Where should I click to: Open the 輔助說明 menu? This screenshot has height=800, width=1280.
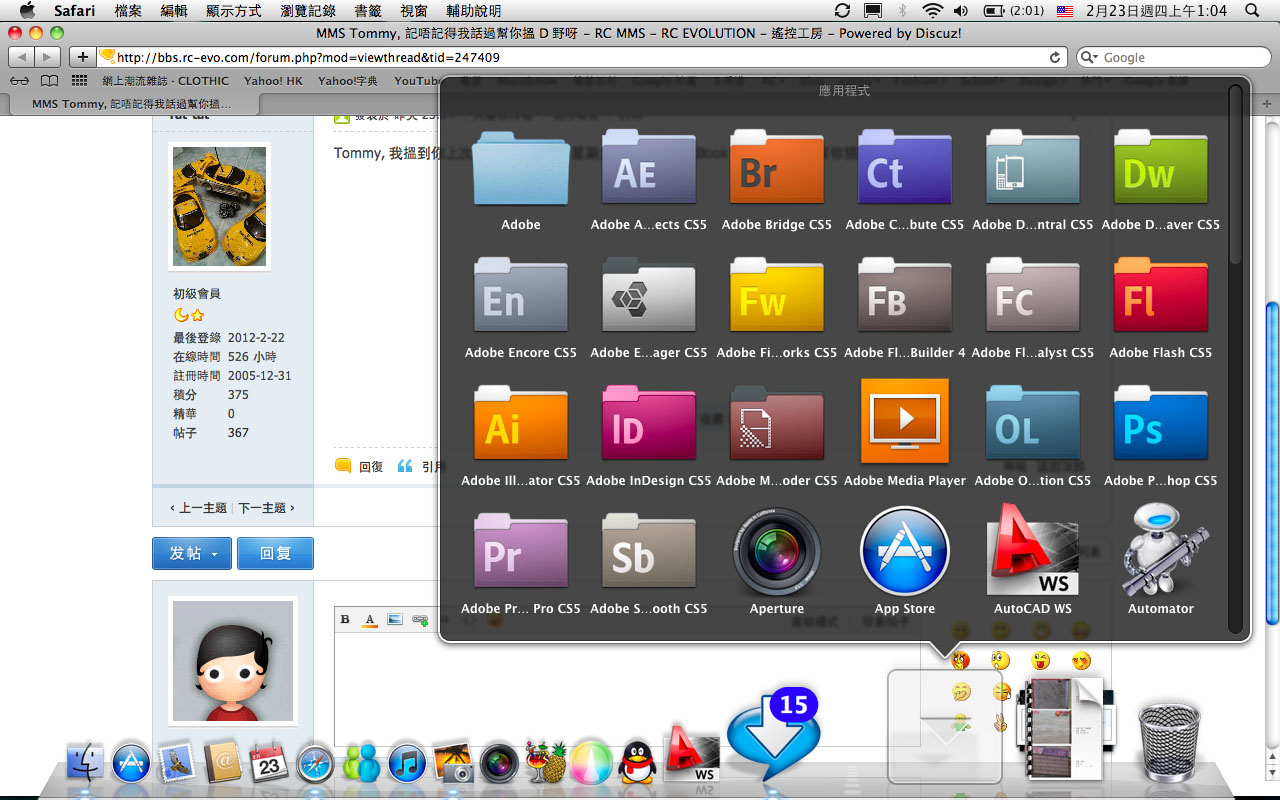[x=474, y=11]
